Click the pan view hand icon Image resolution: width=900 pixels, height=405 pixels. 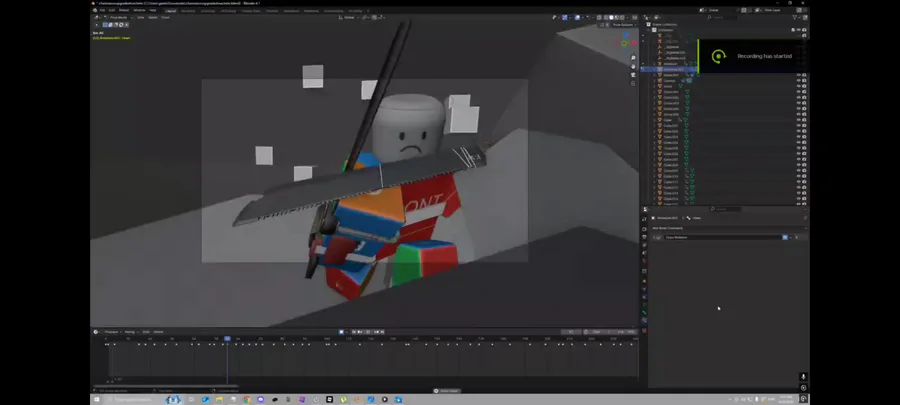[633, 67]
